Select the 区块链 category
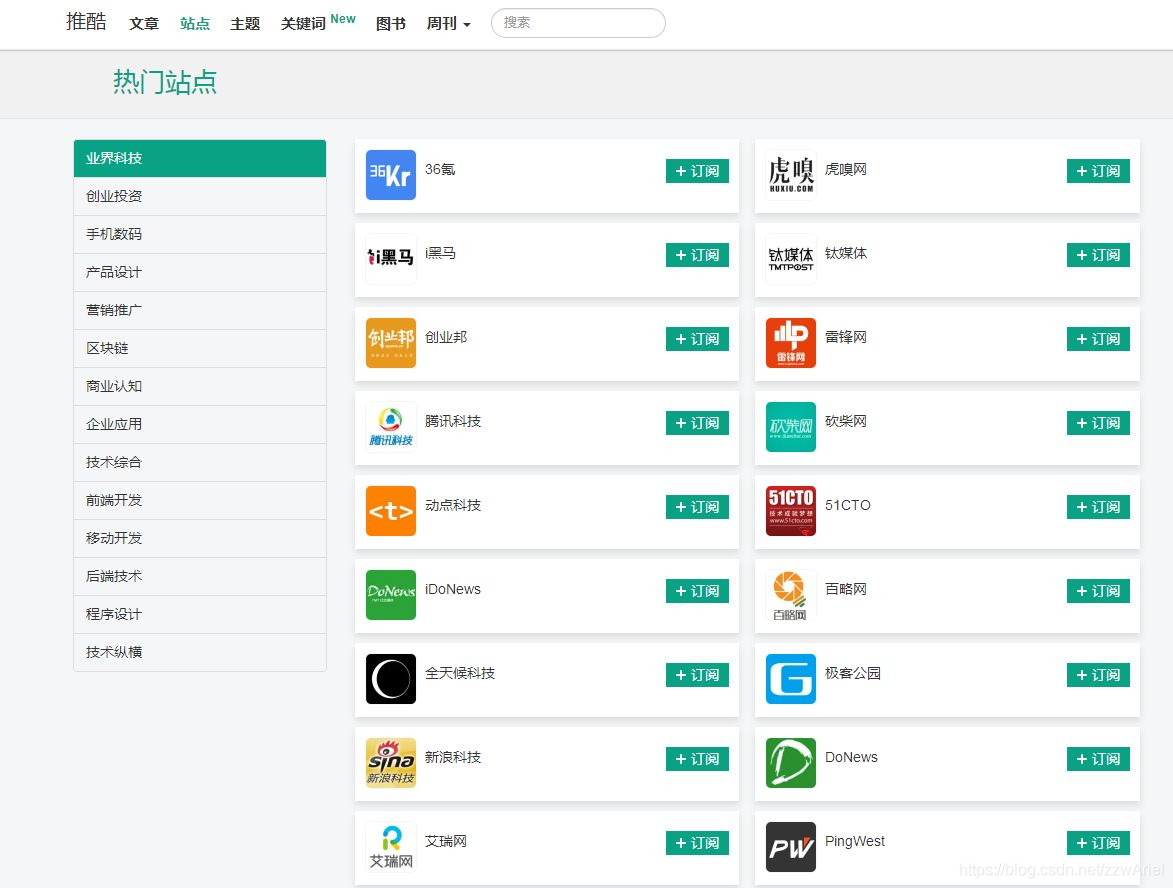Image resolution: width=1173 pixels, height=888 pixels. coord(200,349)
